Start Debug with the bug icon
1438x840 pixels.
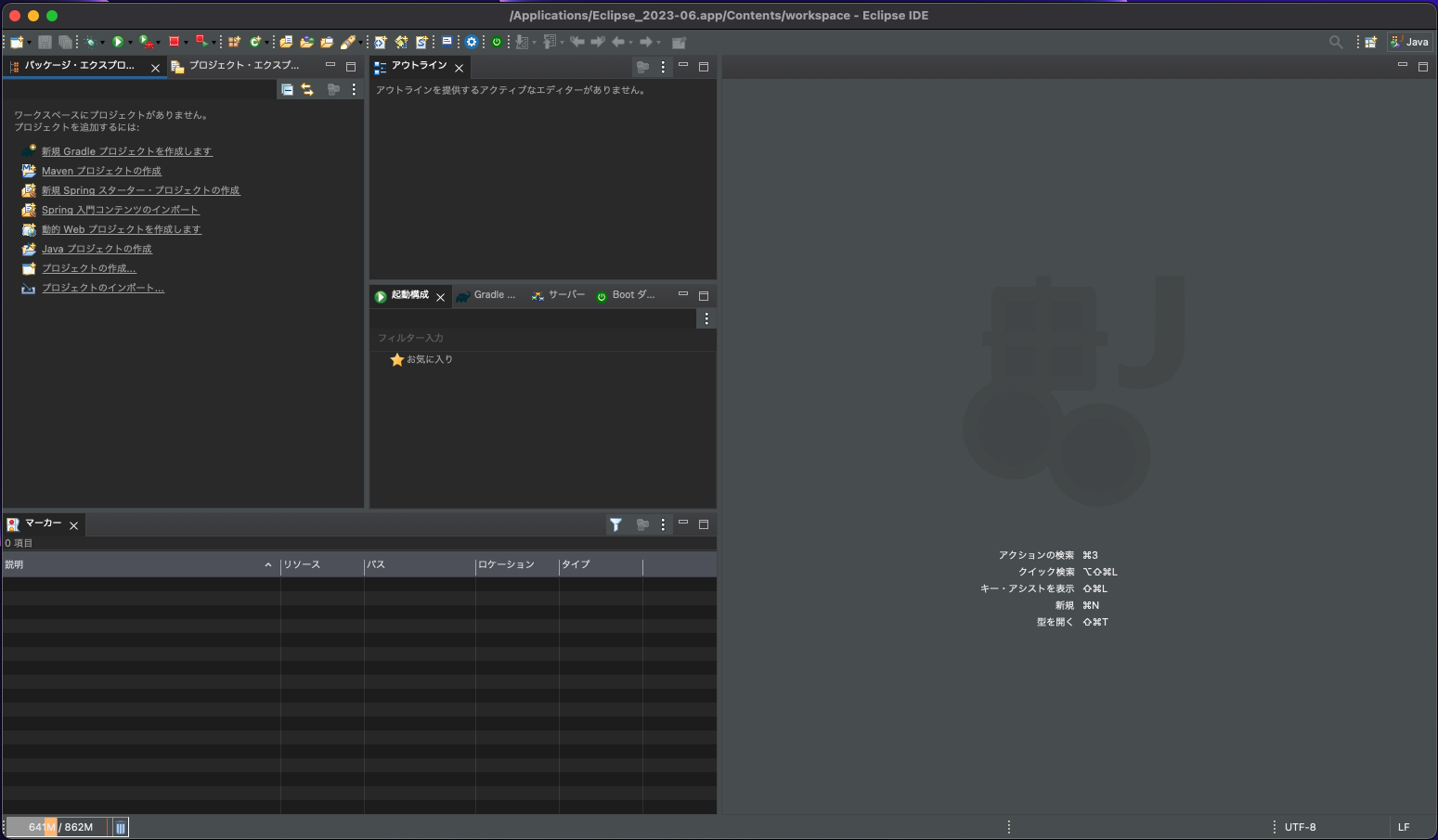(x=90, y=42)
